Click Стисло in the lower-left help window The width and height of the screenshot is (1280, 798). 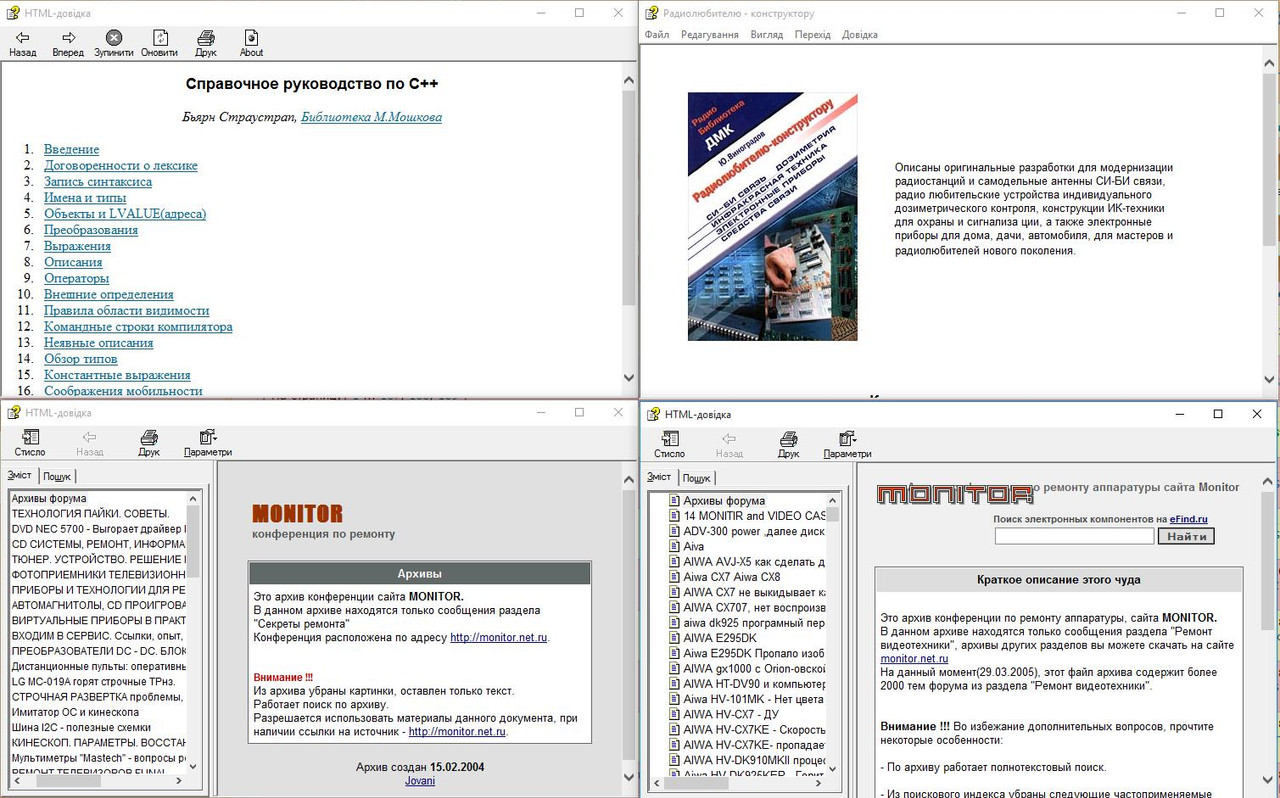coord(30,444)
